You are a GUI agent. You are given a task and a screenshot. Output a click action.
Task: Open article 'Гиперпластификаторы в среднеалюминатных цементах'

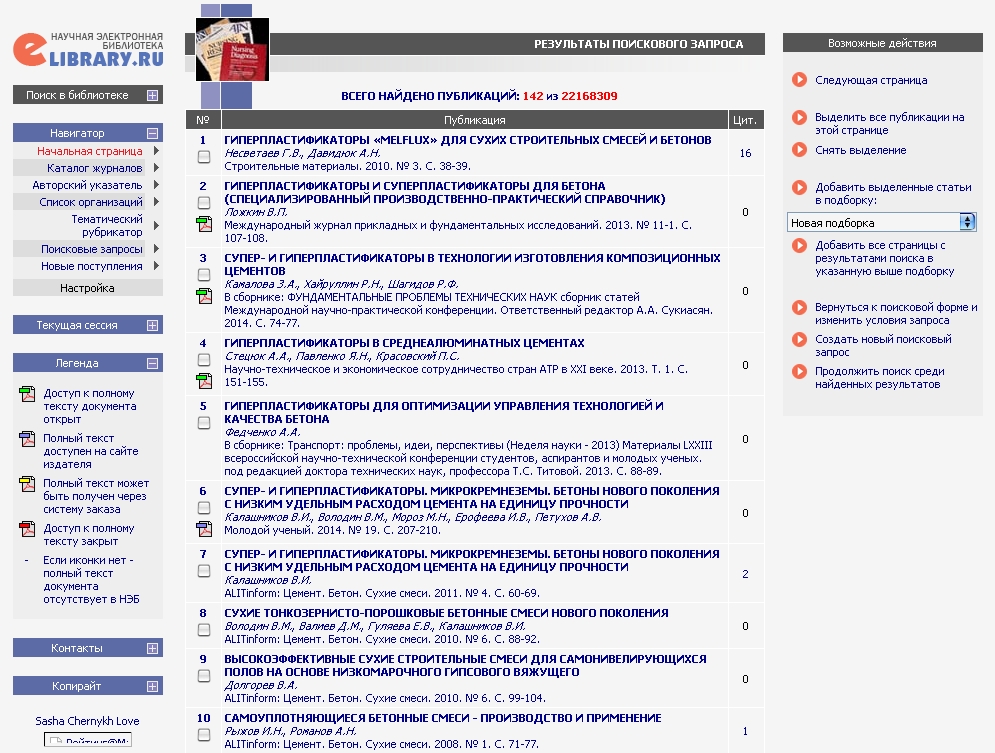(x=405, y=343)
